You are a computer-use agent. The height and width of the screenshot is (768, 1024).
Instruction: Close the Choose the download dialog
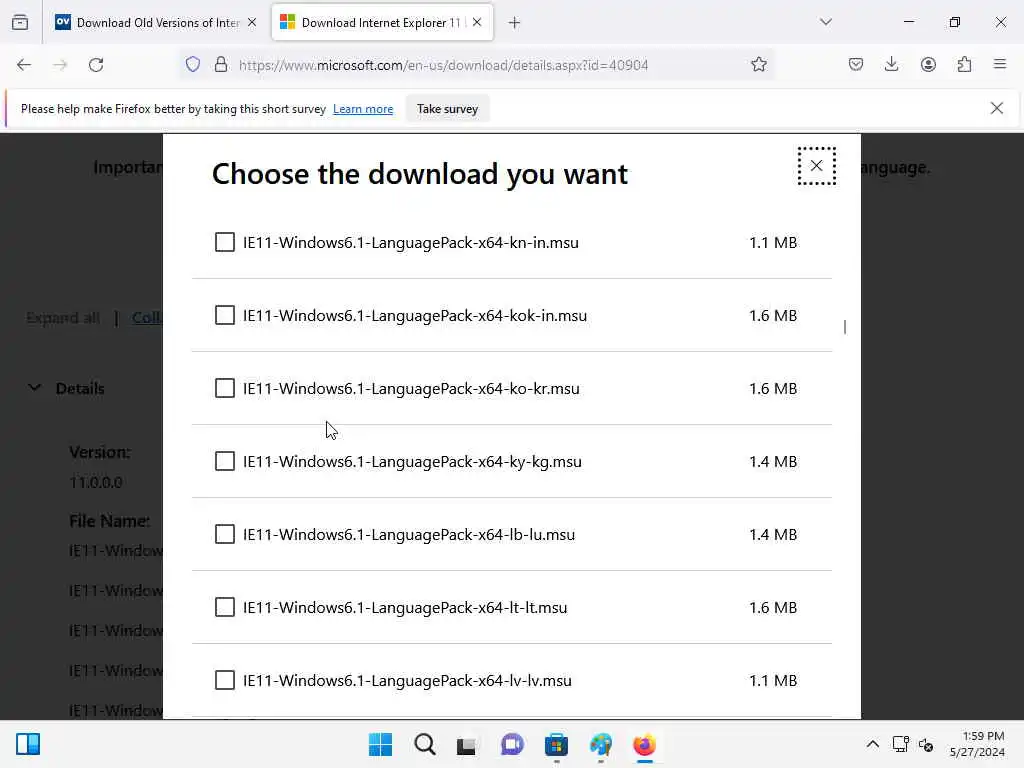pos(816,166)
